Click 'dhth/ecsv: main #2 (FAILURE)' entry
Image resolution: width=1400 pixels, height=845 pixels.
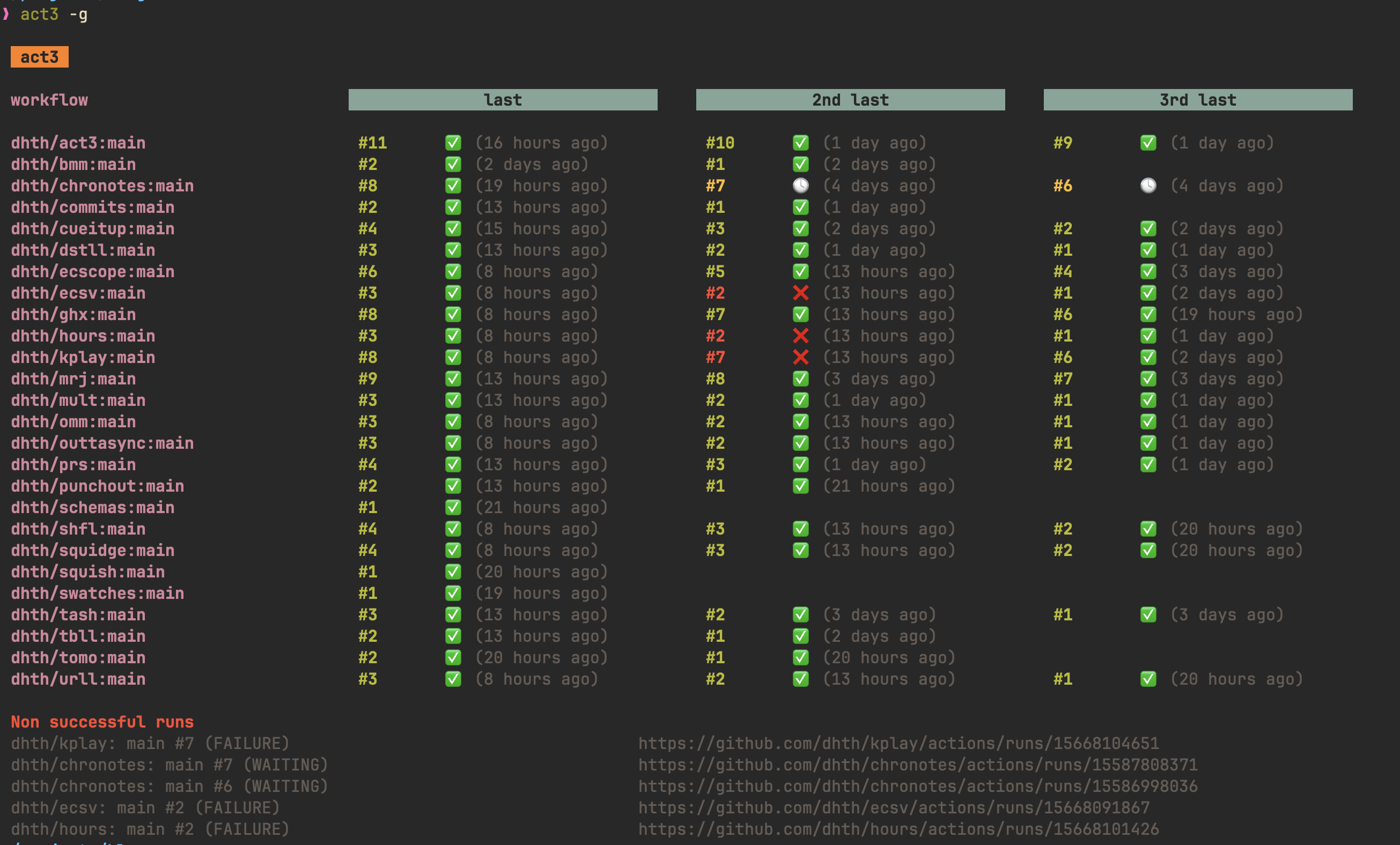[x=145, y=807]
